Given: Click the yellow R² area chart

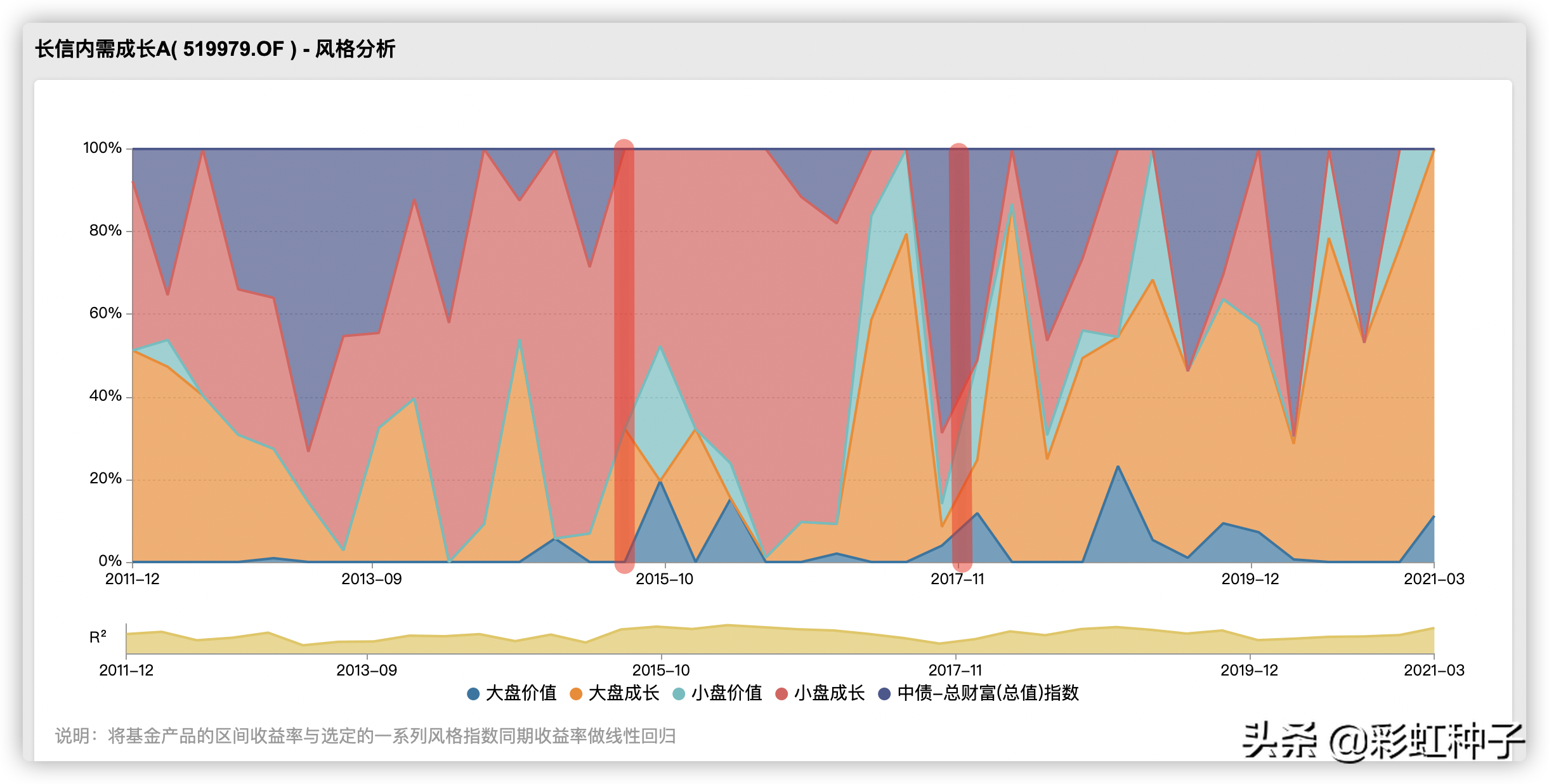Looking at the screenshot, I should (780, 641).
